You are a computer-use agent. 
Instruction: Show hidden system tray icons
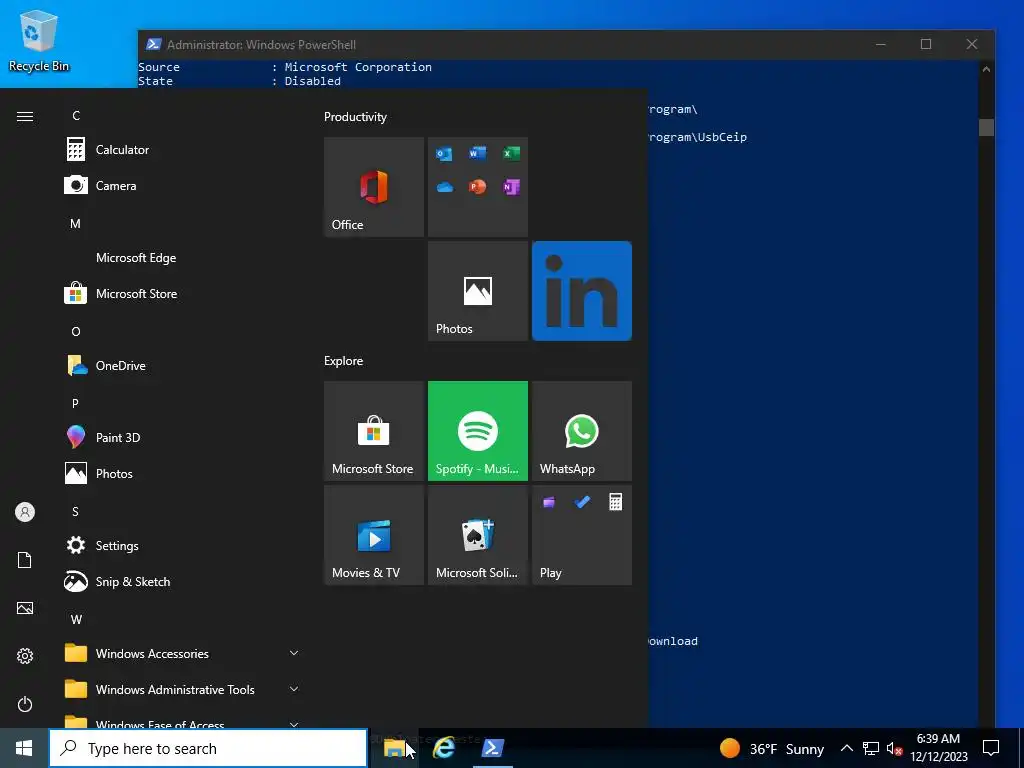coord(846,748)
